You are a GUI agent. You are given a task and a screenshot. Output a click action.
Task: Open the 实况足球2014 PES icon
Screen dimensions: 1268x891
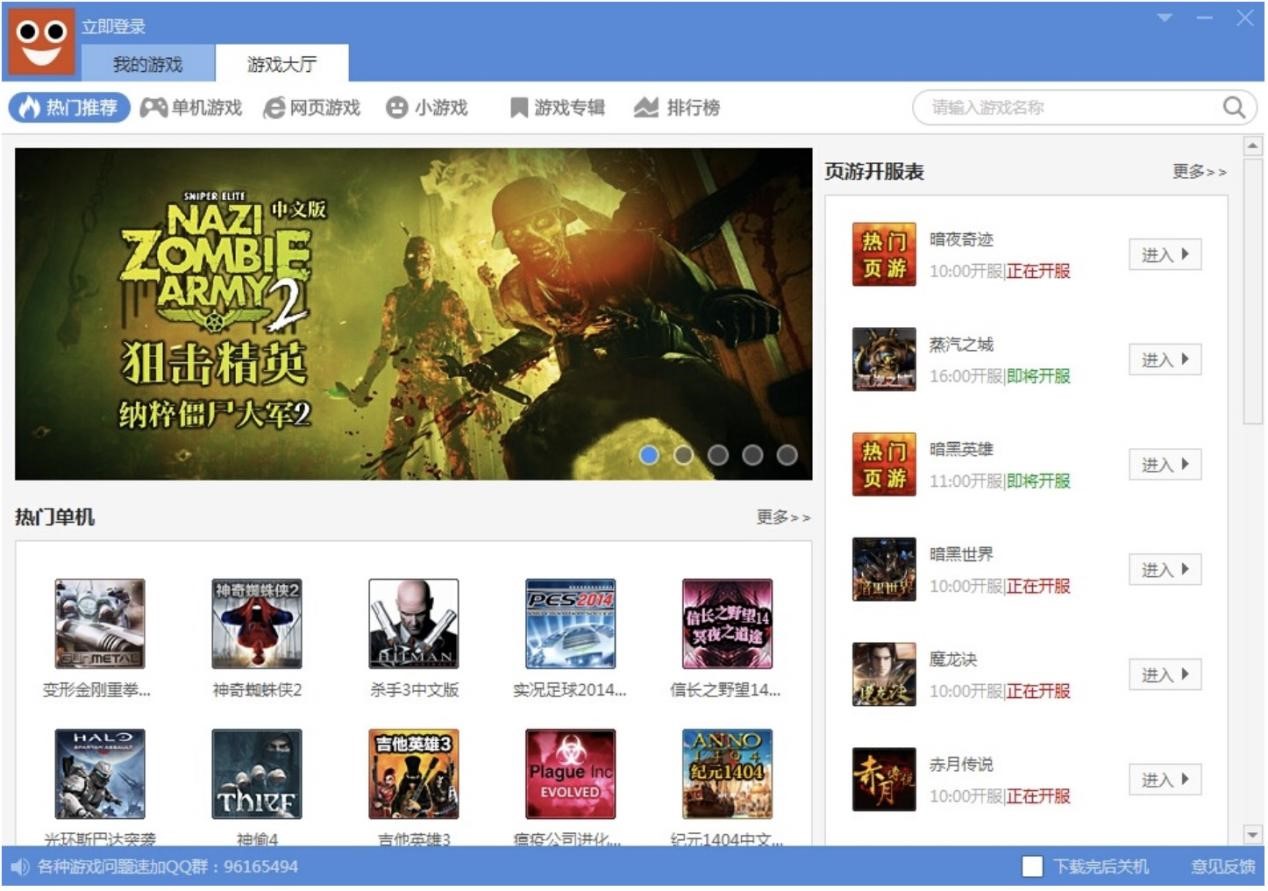pyautogui.click(x=571, y=624)
